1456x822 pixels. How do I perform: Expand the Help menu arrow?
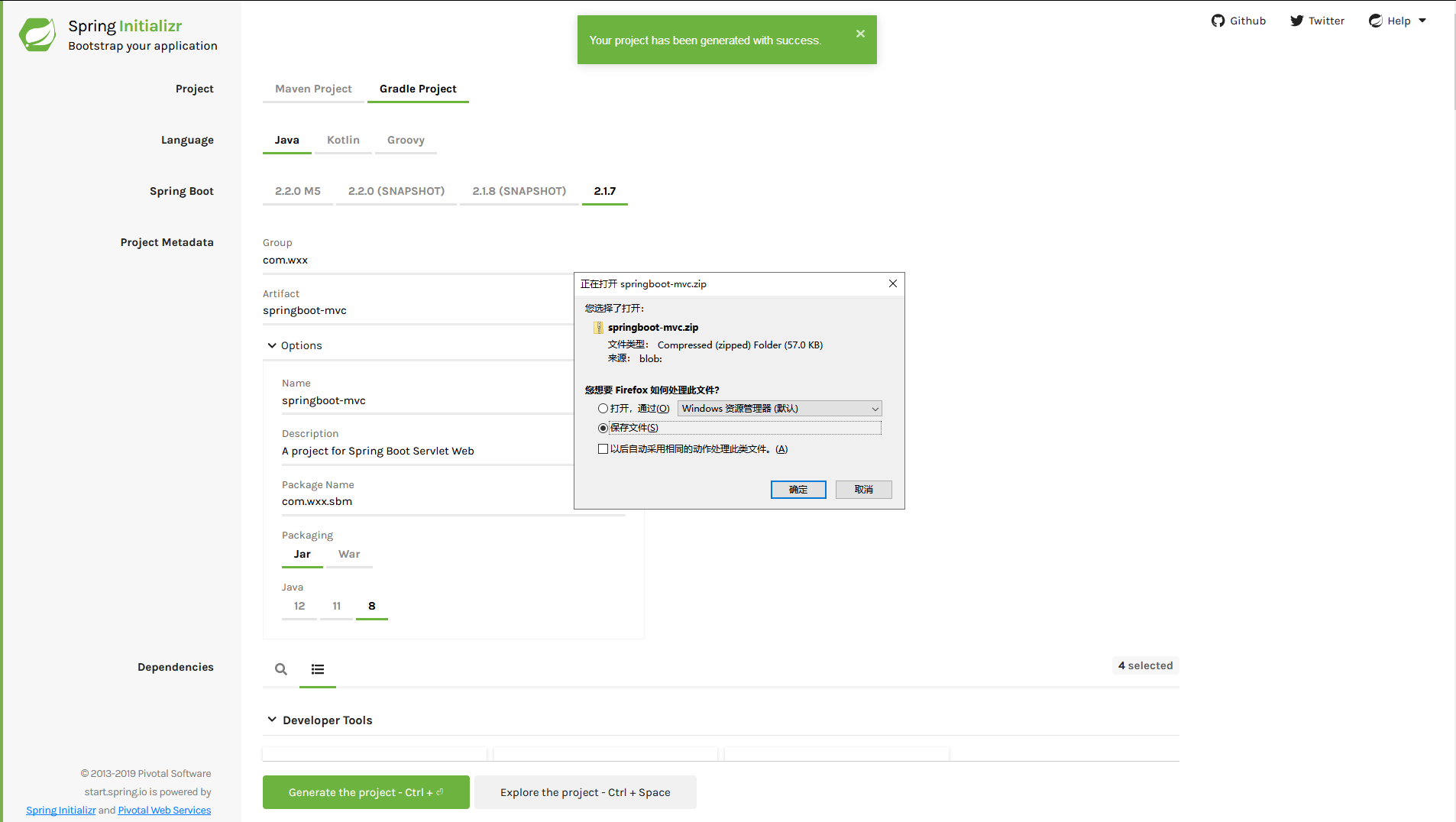click(x=1422, y=21)
